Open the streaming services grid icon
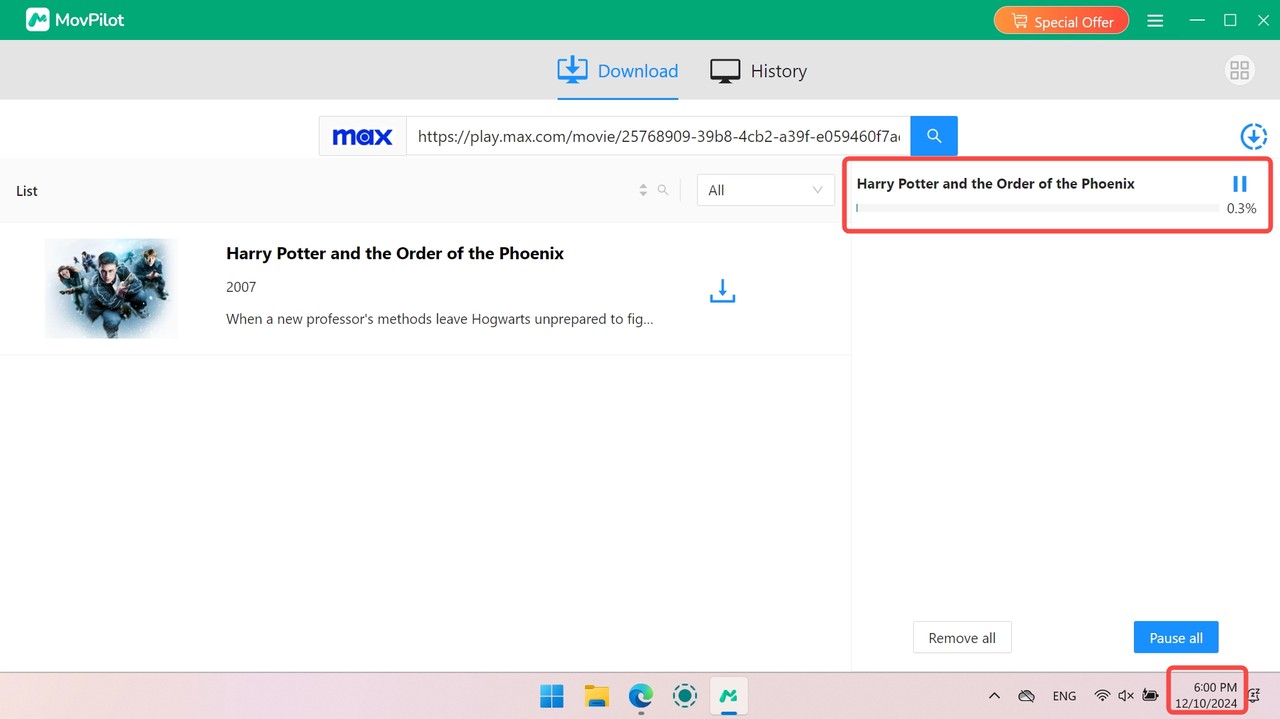This screenshot has height=719, width=1280. [x=1240, y=70]
